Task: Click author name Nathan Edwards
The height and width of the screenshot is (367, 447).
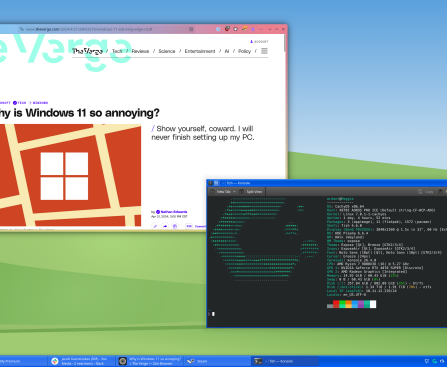Action: pos(174,212)
